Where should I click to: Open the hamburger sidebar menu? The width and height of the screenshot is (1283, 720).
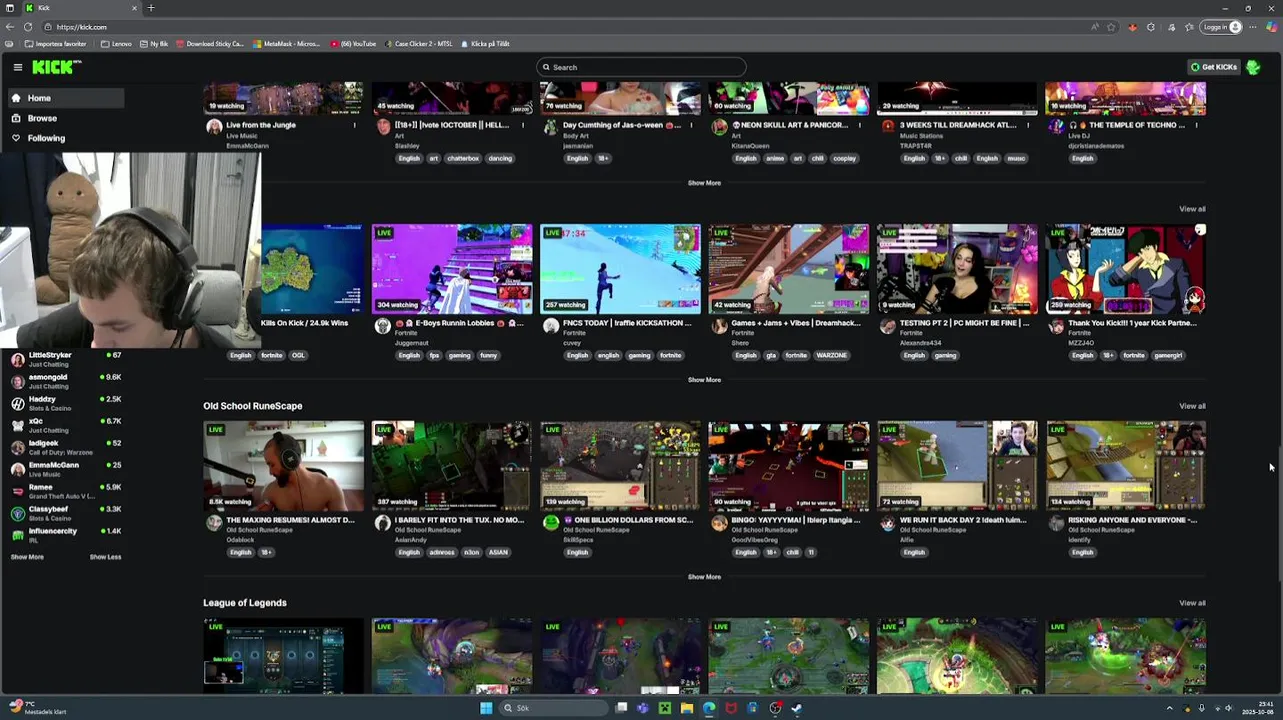point(18,67)
